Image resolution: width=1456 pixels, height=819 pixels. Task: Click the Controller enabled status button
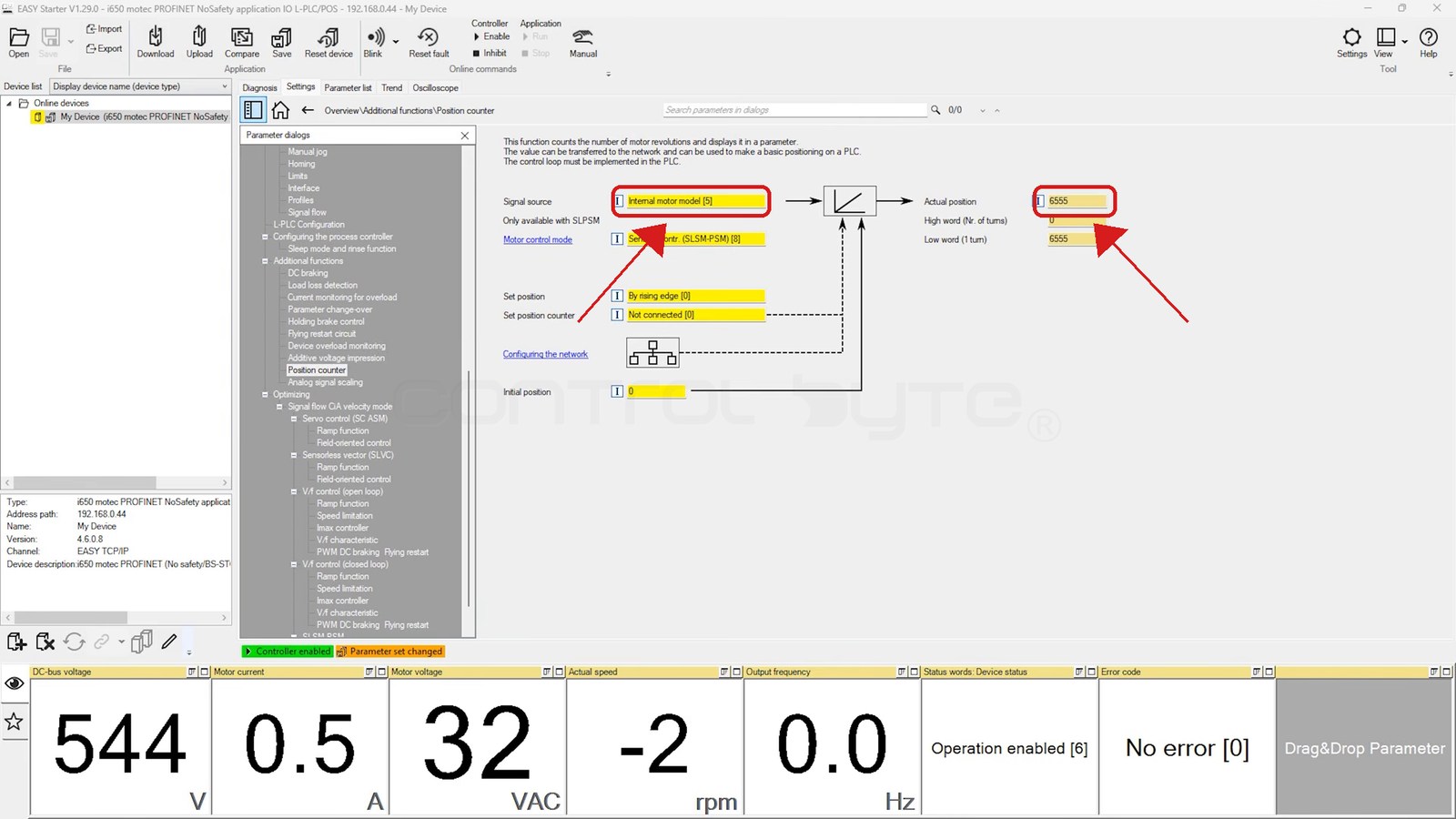[x=288, y=652]
